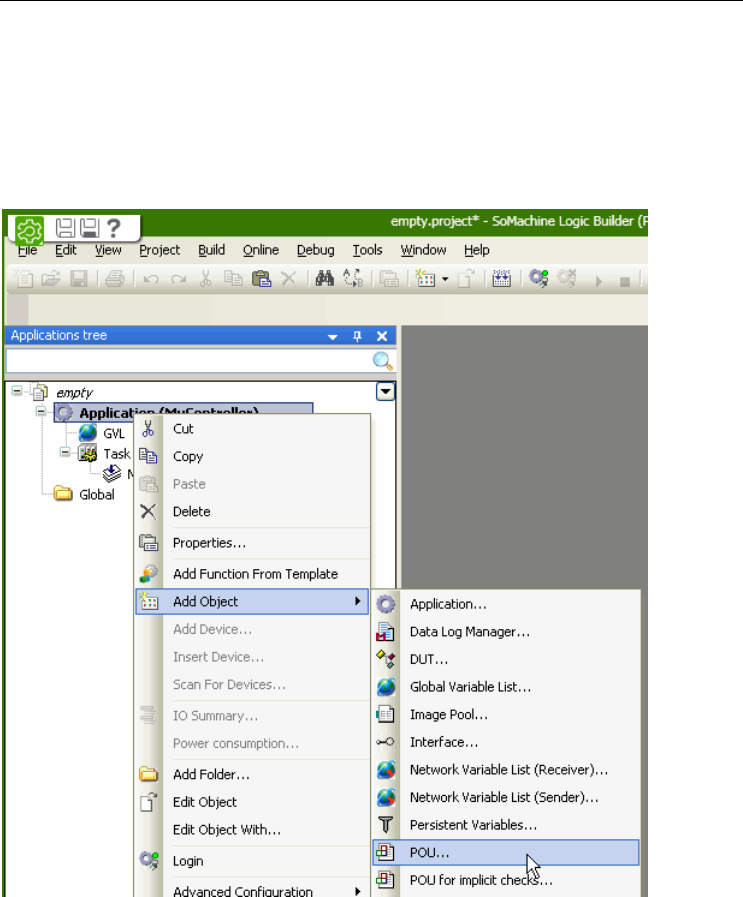Toggle the Applications tree pin (auto-hide)
Screen dimensions: 743x897
click(357, 336)
